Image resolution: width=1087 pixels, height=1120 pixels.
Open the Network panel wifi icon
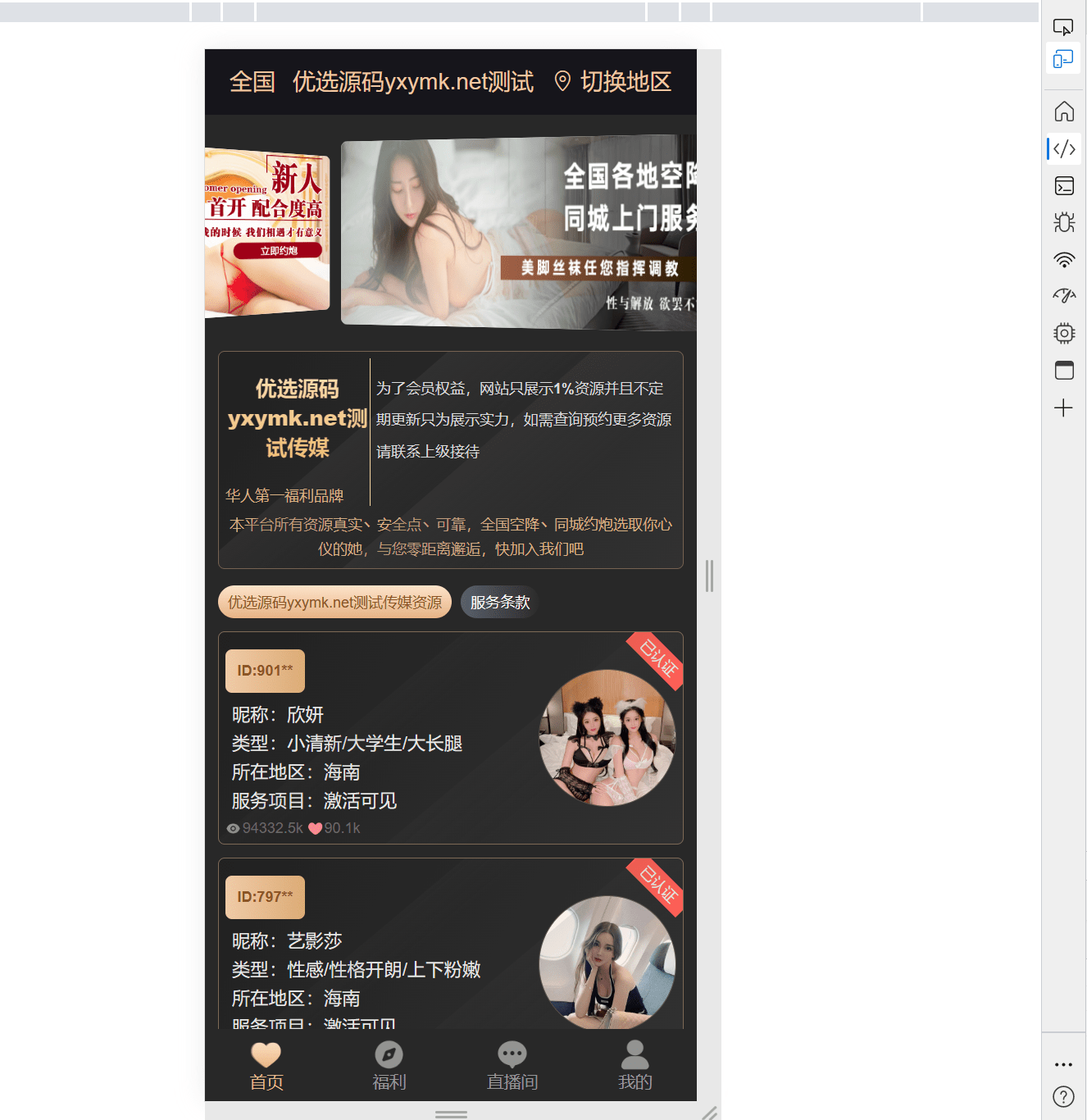point(1064,260)
